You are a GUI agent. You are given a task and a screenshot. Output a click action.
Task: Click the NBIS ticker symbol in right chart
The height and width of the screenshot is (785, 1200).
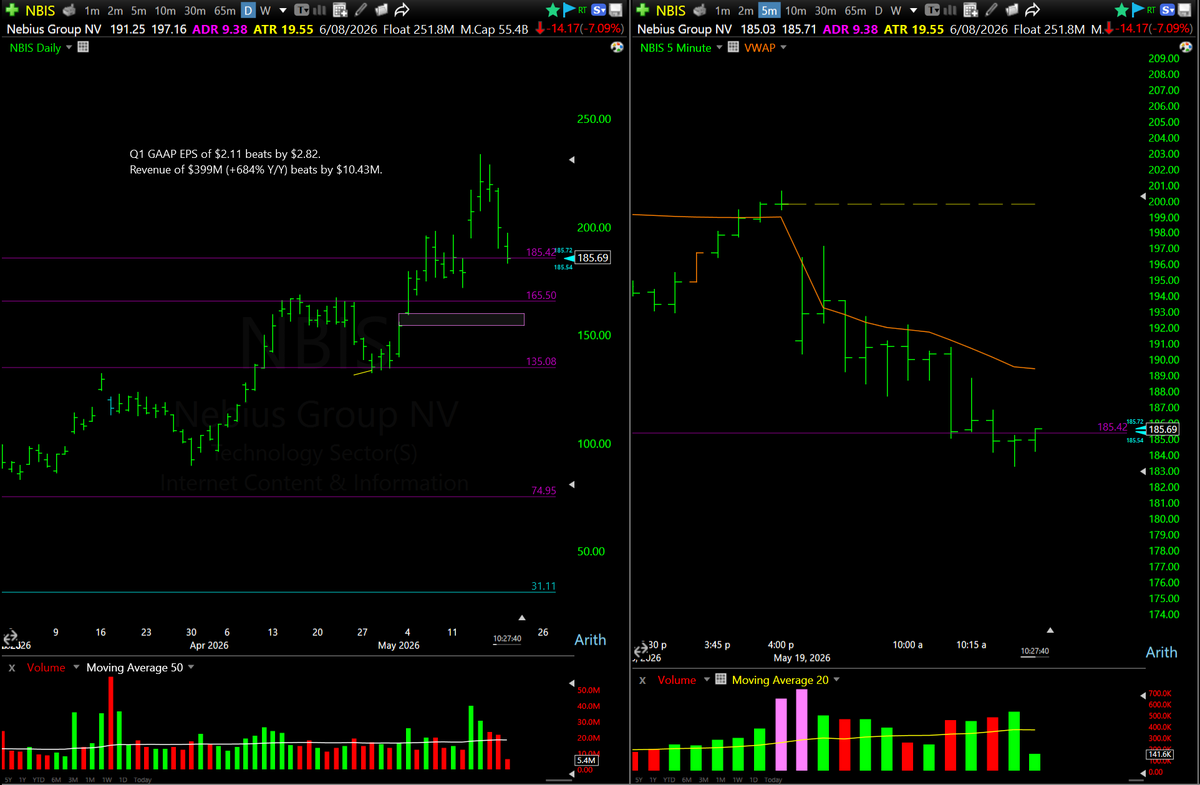[x=670, y=9]
